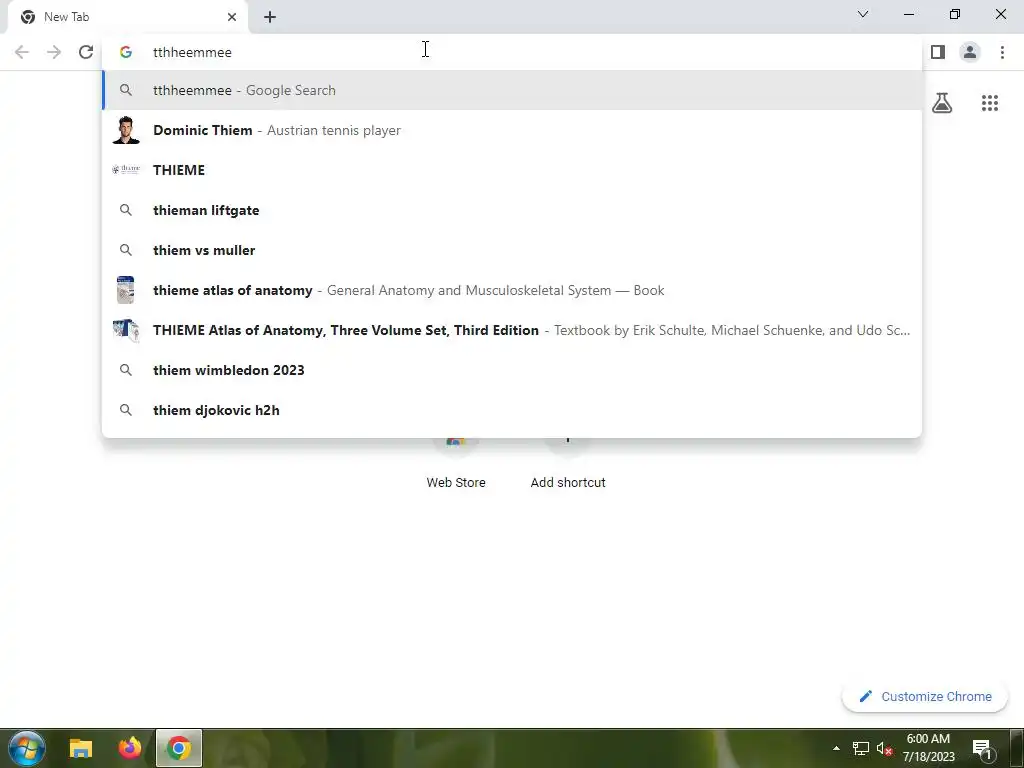The height and width of the screenshot is (768, 1024).
Task: Select the thieman liftgate suggestion
Action: click(x=512, y=210)
